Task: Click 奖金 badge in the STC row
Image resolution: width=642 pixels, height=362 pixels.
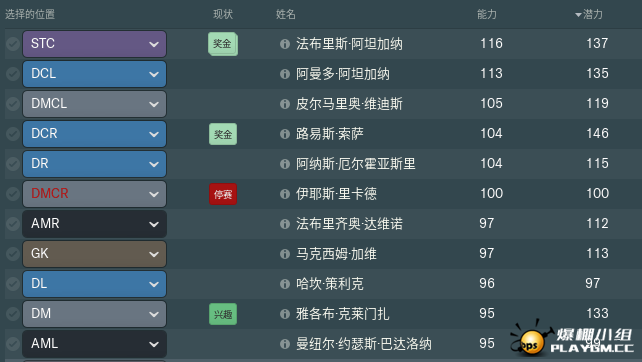Action: click(x=223, y=44)
